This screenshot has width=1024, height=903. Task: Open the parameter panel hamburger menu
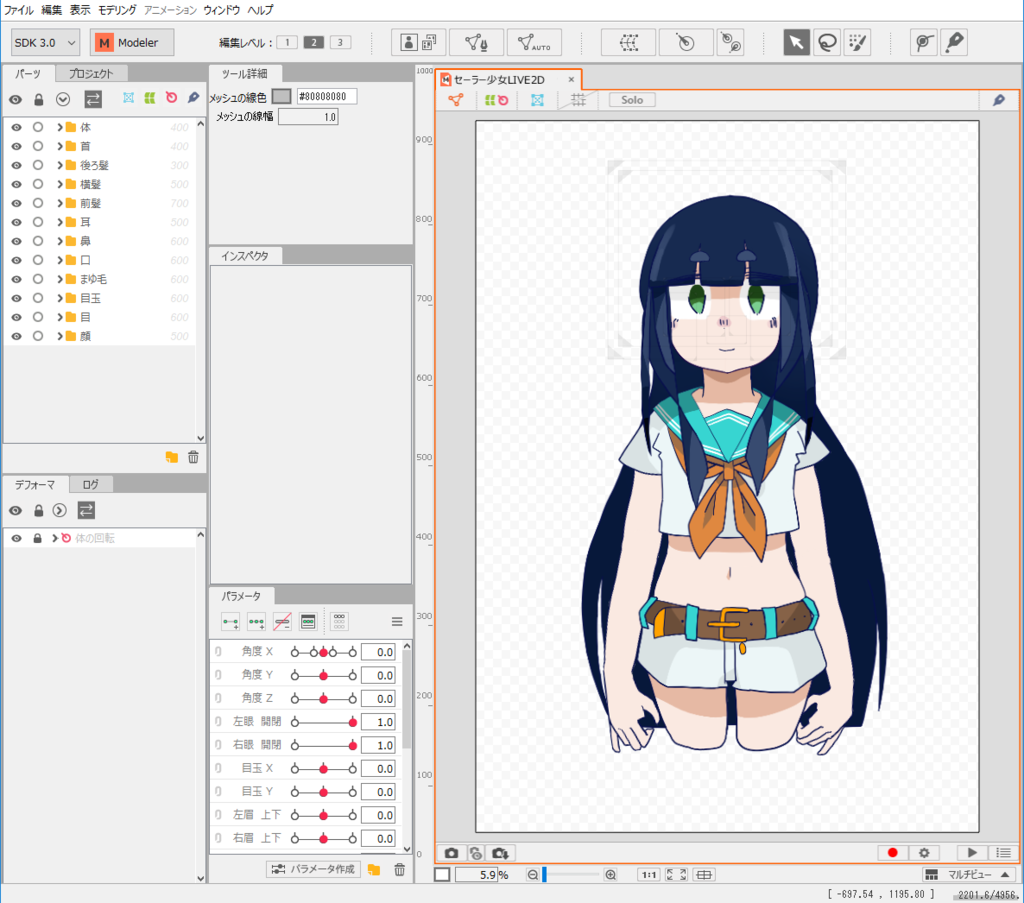[397, 622]
